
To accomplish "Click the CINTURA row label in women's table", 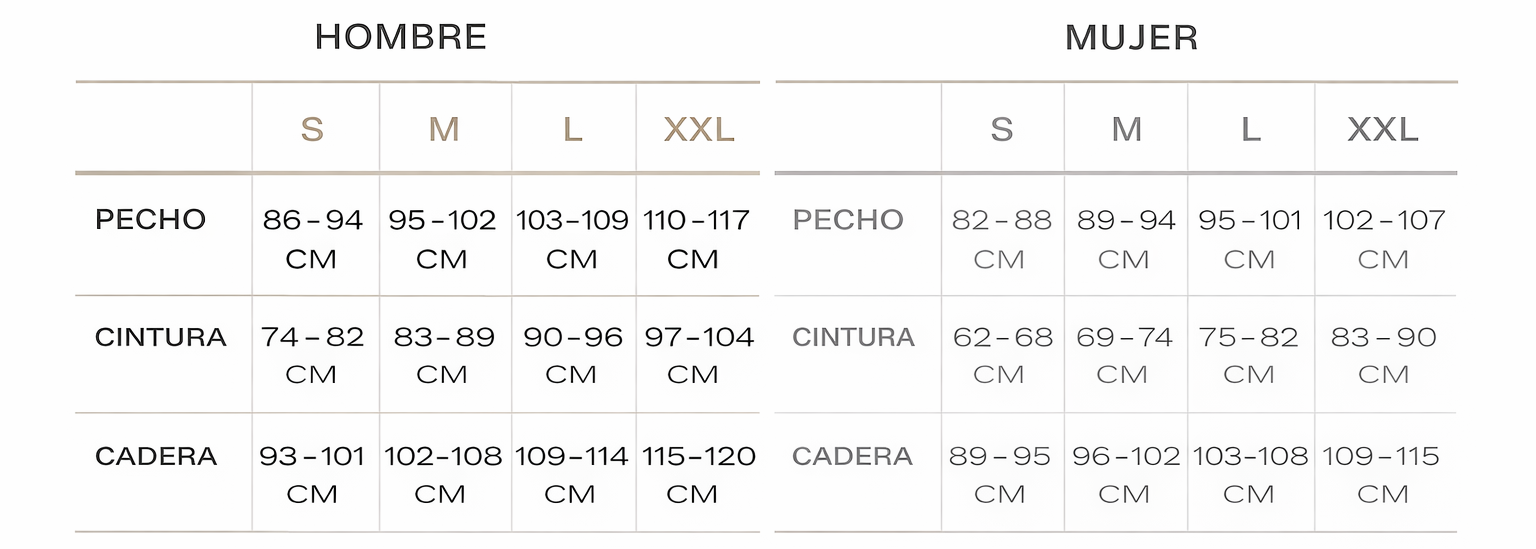I will (x=853, y=337).
